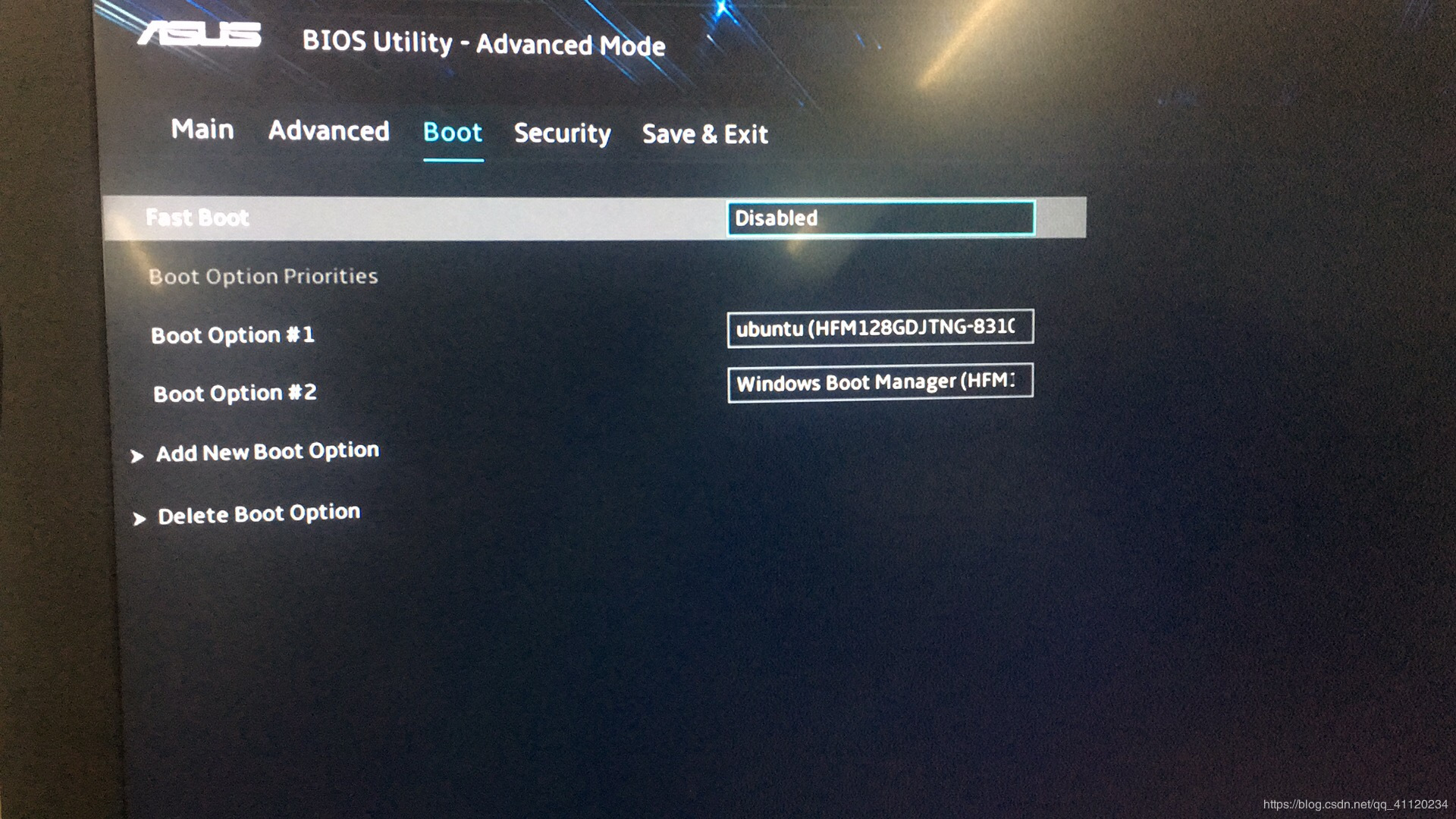1456x819 pixels.
Task: Click the Boot Option #1 label
Action: [232, 334]
